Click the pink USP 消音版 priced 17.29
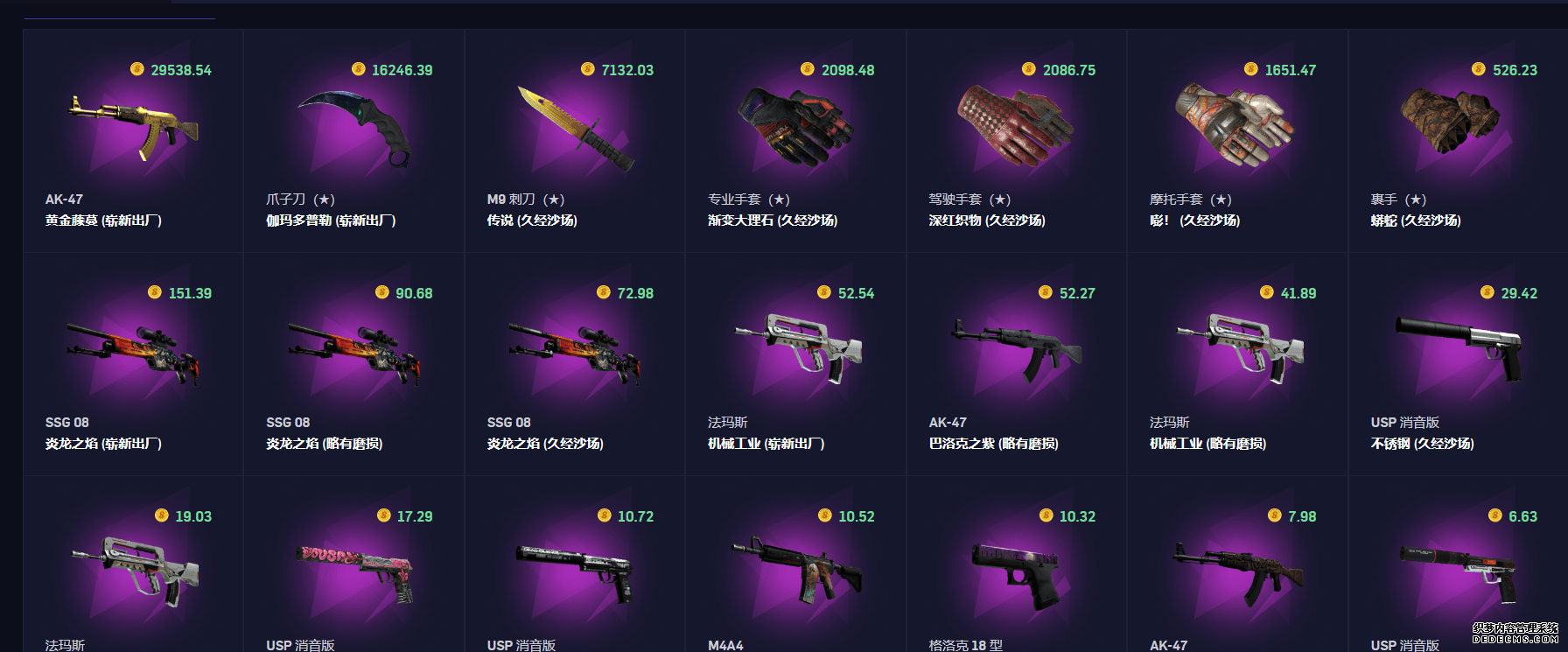 click(x=353, y=574)
